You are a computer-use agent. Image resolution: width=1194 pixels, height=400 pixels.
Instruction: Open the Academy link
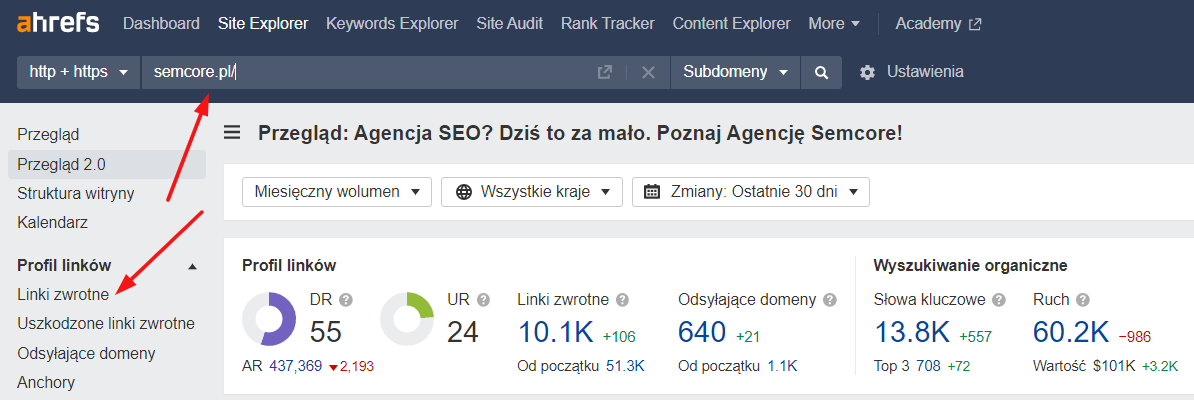click(928, 24)
